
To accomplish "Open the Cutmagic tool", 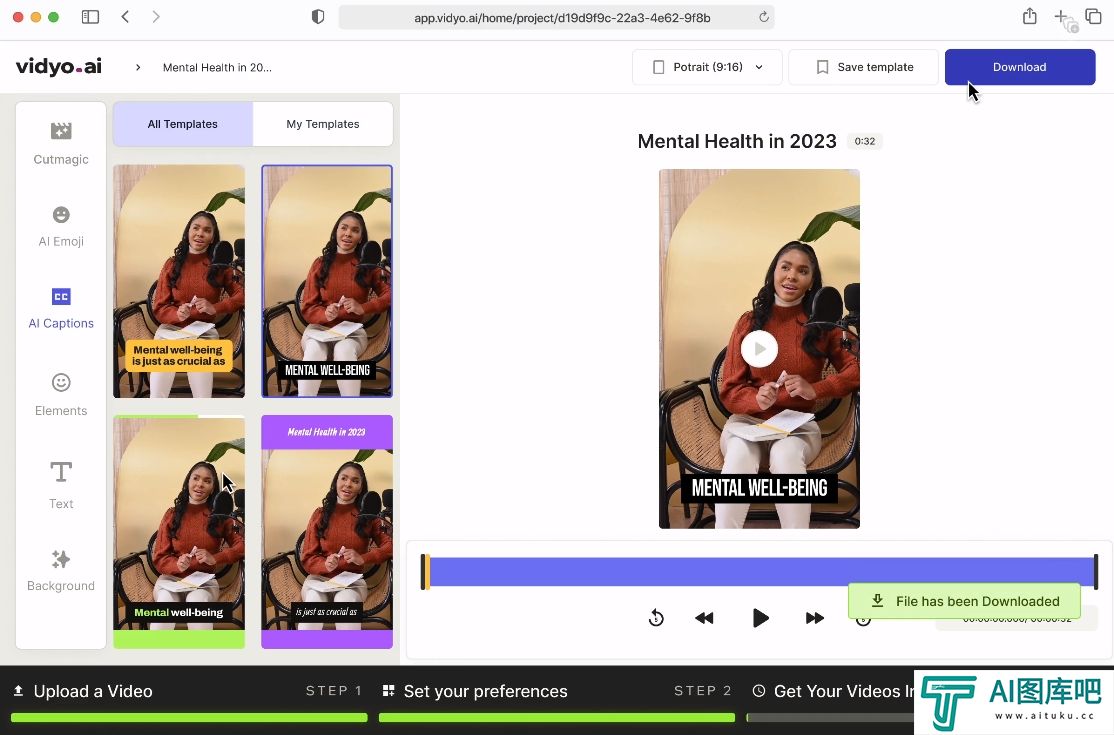I will click(61, 142).
